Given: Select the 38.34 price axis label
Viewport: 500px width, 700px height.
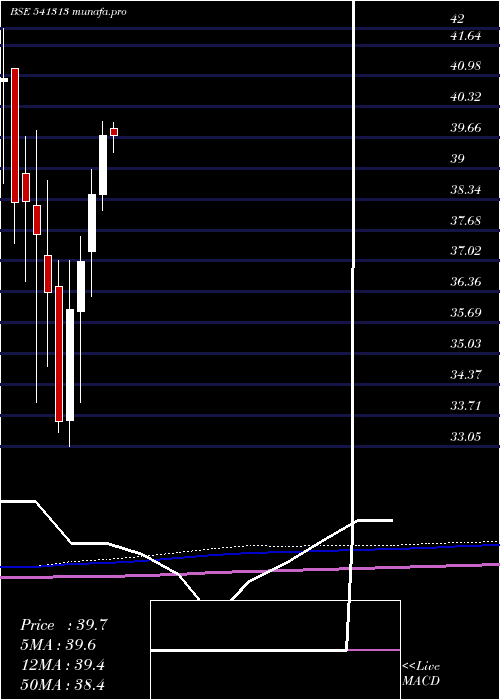Looking at the screenshot, I should 466,190.
